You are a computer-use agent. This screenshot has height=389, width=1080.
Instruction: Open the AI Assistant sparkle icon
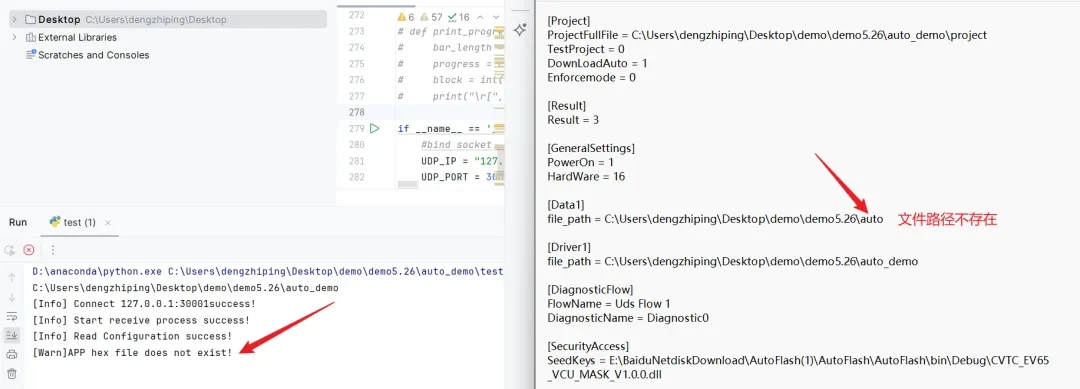(520, 30)
